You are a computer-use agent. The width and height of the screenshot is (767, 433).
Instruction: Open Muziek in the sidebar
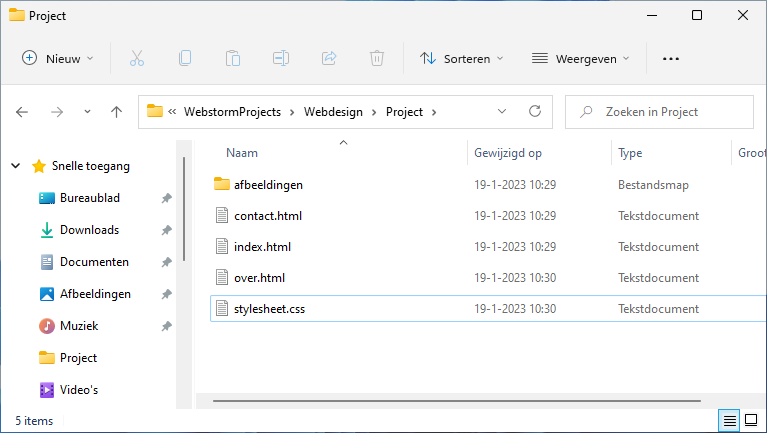pos(79,325)
